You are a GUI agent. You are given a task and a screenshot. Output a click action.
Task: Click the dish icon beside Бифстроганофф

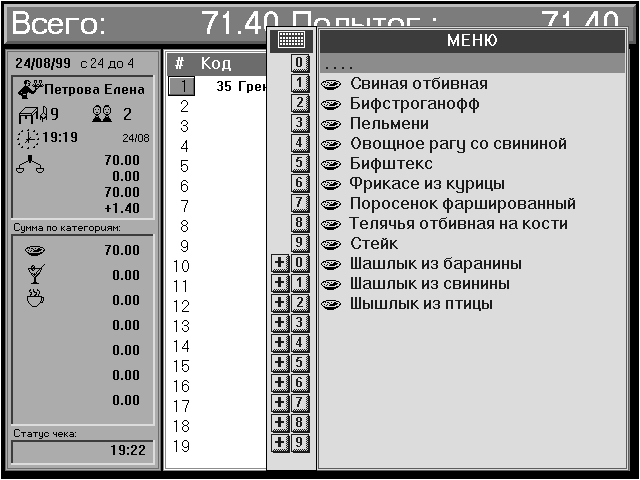331,104
